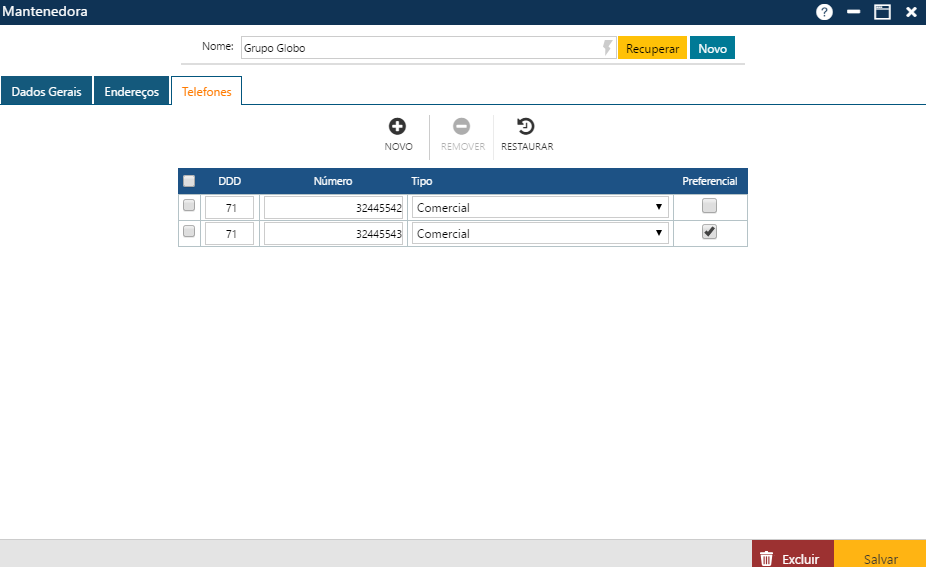Switch to the Dados Gerais tab
This screenshot has width=926, height=567.
(46, 91)
